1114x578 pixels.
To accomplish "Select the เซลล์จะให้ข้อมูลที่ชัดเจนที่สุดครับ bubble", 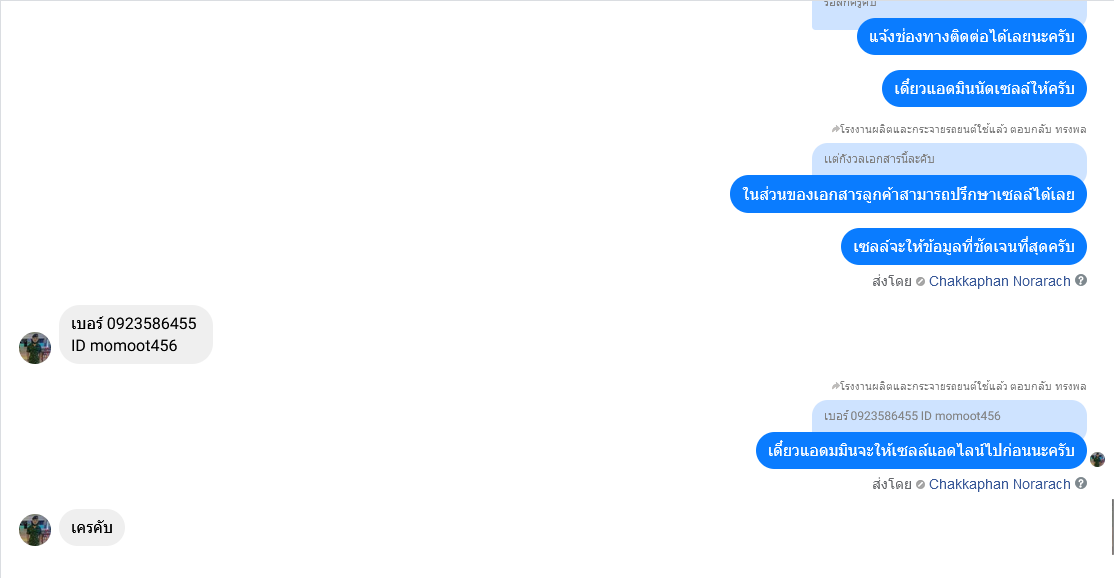I will 963,246.
